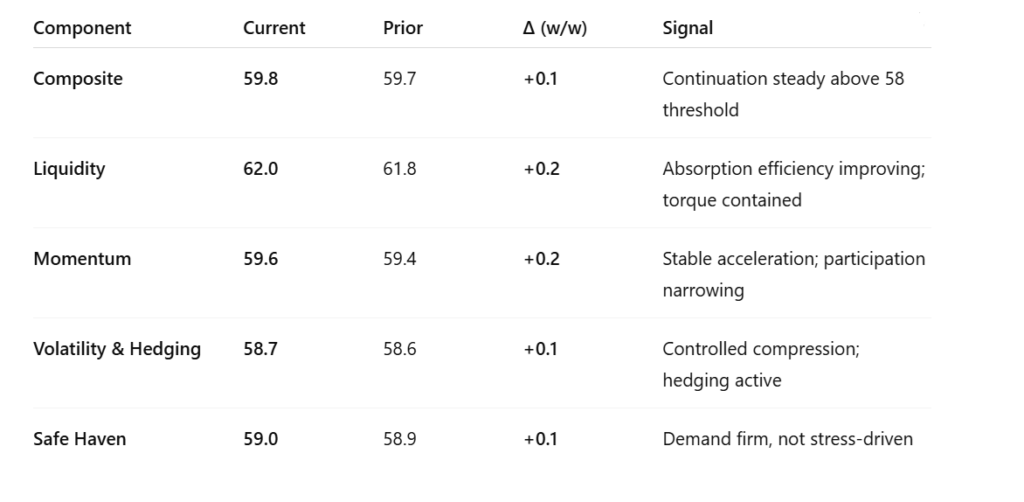This screenshot has height=502, width=1024.
Task: Click the Safe Haven current value 59.0
Action: tap(261, 439)
